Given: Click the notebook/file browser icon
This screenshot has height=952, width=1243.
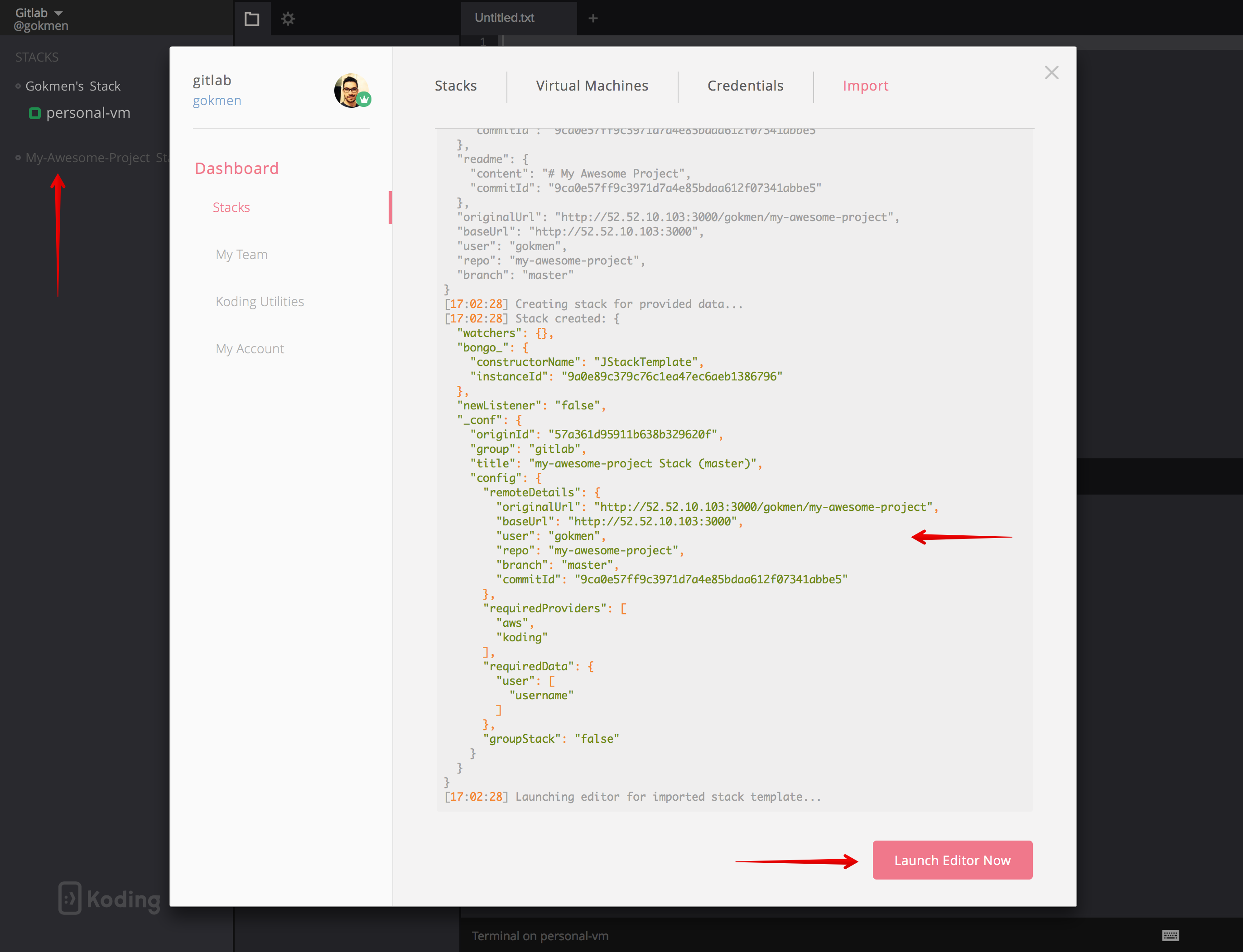Looking at the screenshot, I should coord(251,18).
